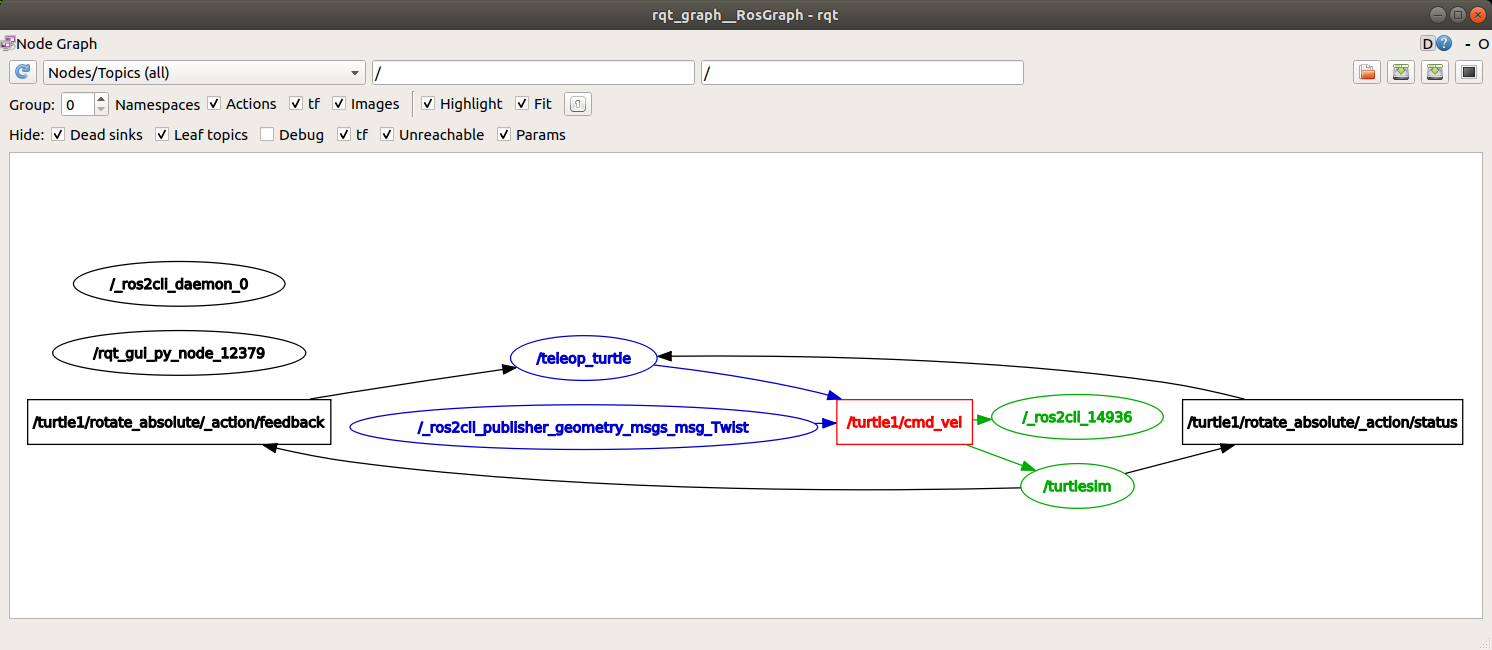This screenshot has width=1492, height=650.
Task: Refresh the ROS graph
Action: tap(23, 73)
